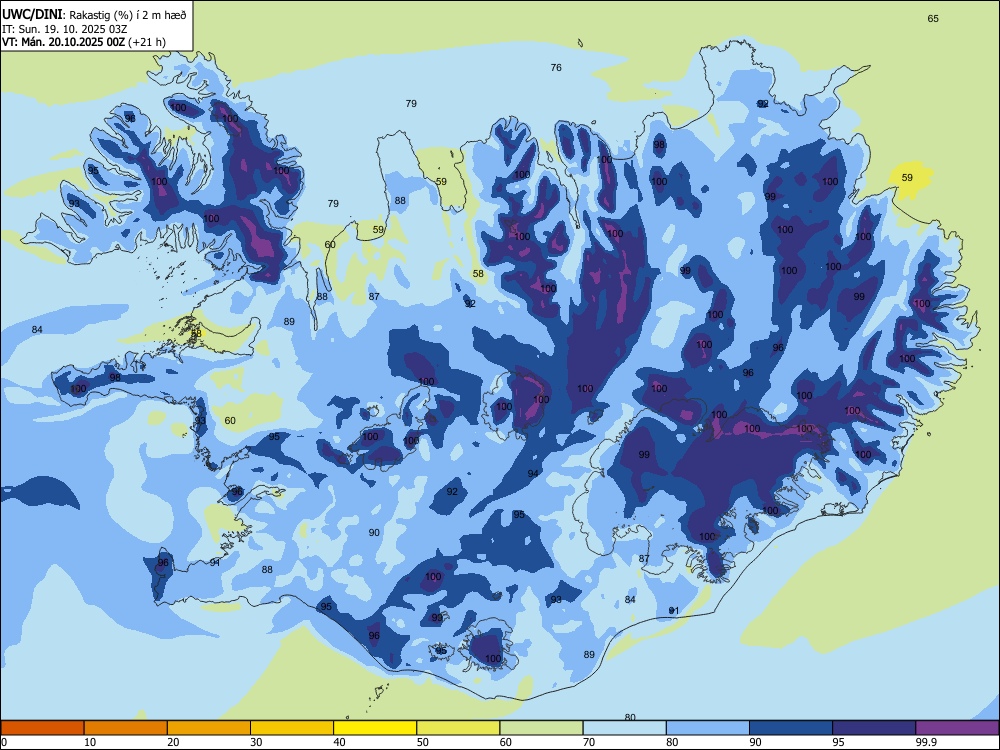This screenshot has height=750, width=1000.
Task: Select the purple legend swatch above 99.9
Action: point(957,728)
